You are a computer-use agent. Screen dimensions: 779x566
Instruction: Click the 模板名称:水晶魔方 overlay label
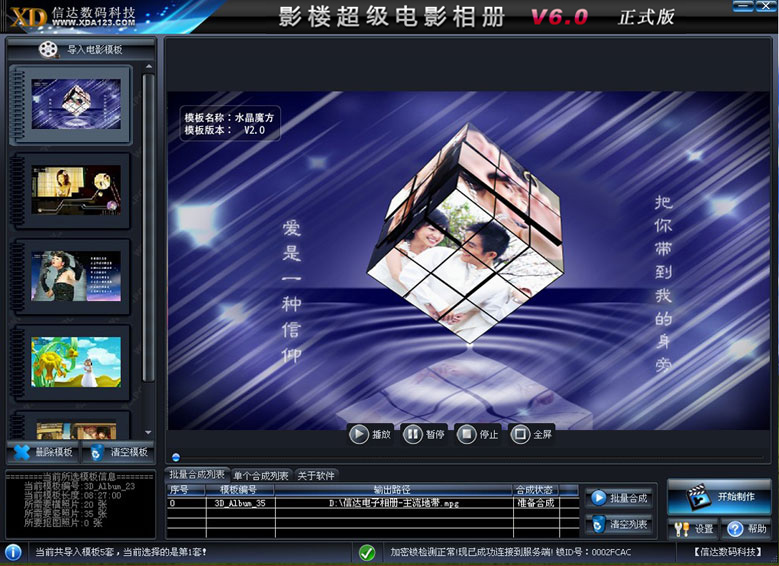pyautogui.click(x=230, y=118)
